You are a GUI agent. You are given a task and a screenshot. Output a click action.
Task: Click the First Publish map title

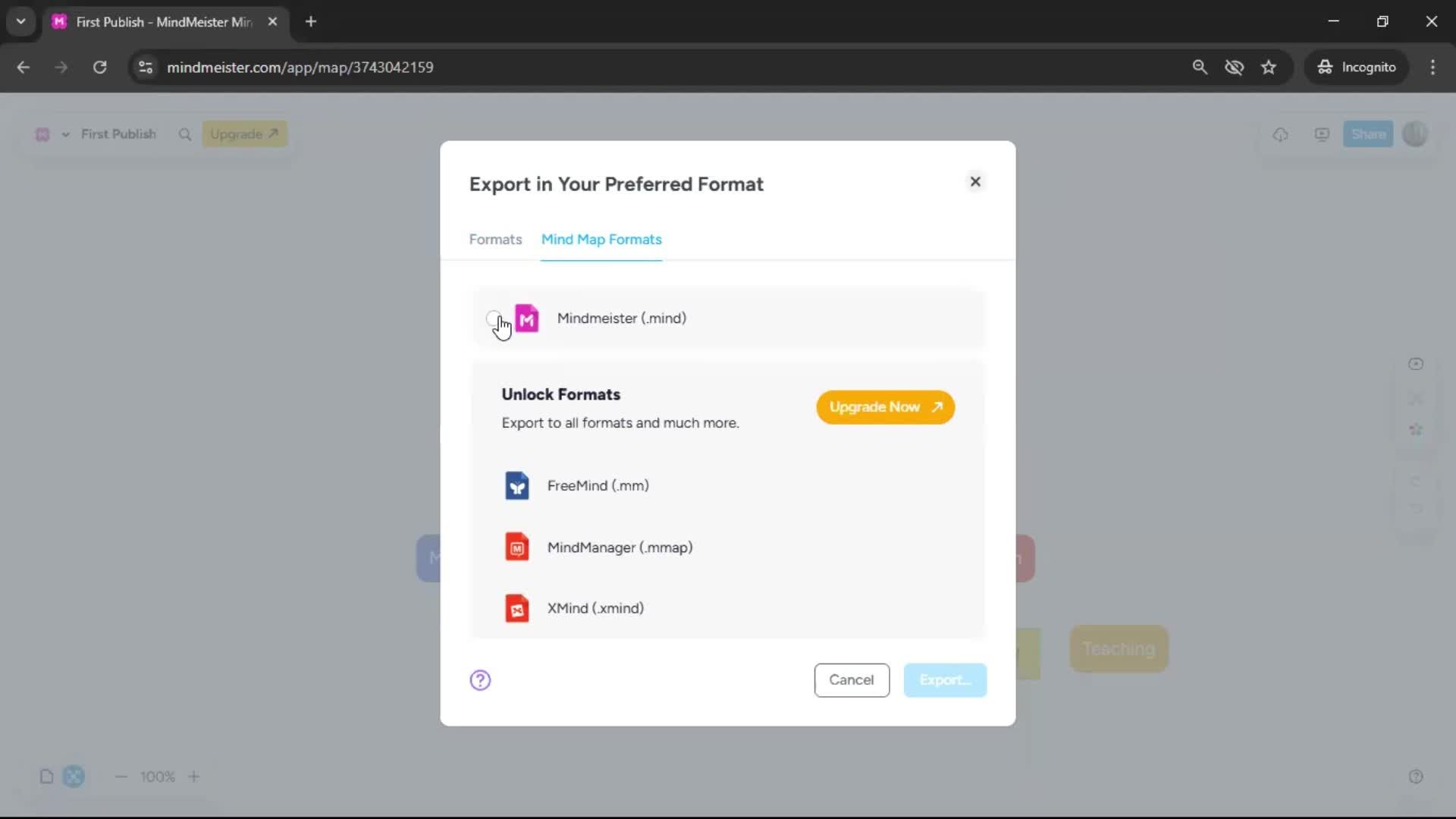pos(118,134)
